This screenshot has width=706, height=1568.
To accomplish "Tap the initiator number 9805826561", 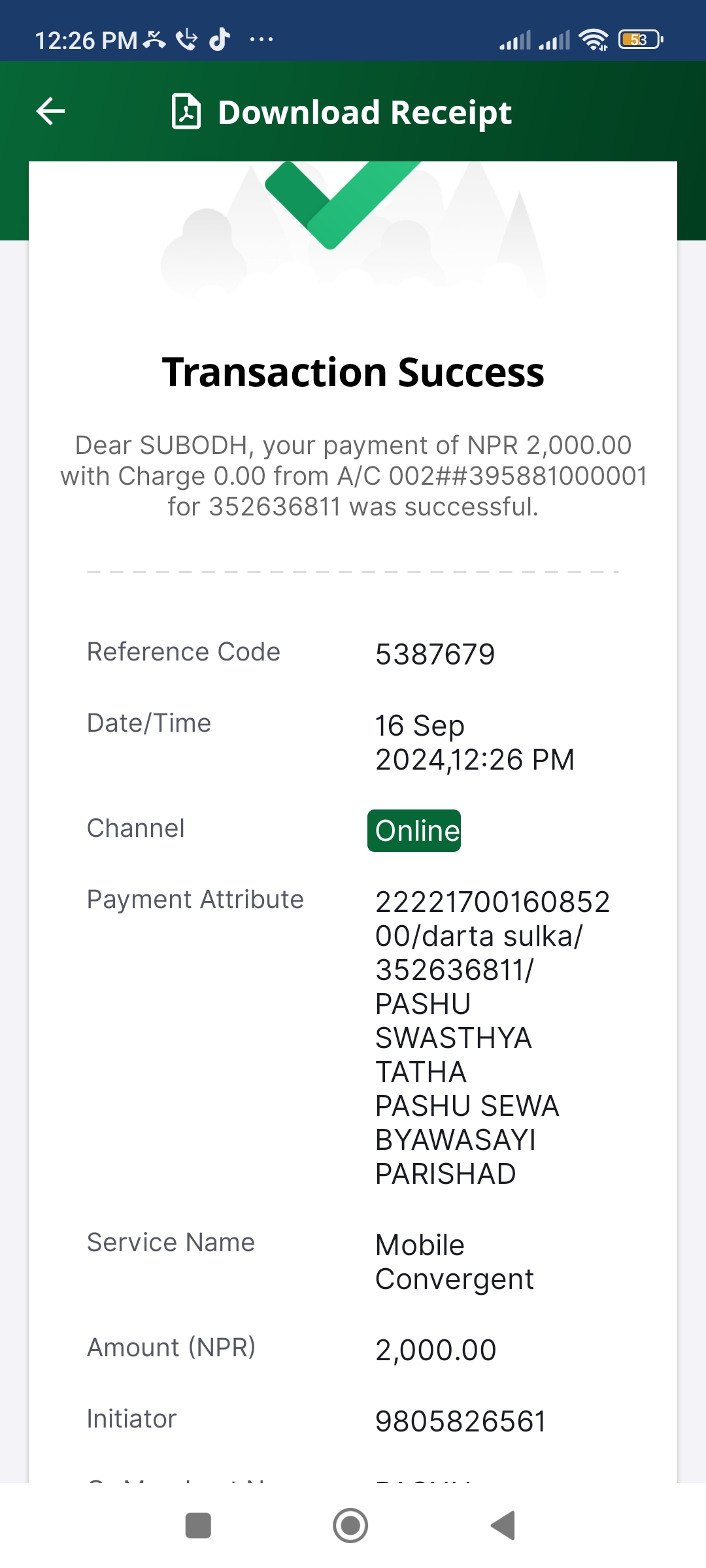I will click(x=461, y=1421).
